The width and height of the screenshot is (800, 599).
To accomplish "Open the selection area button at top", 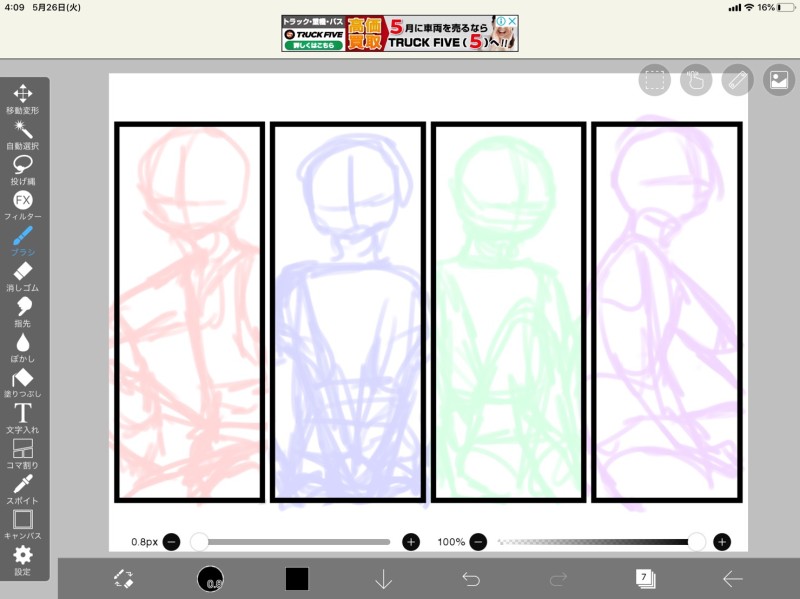I will coord(655,80).
